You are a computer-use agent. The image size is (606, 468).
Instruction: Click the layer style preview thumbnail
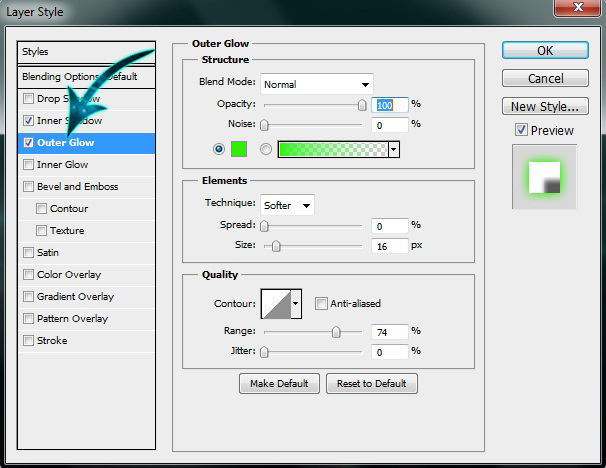tap(544, 176)
